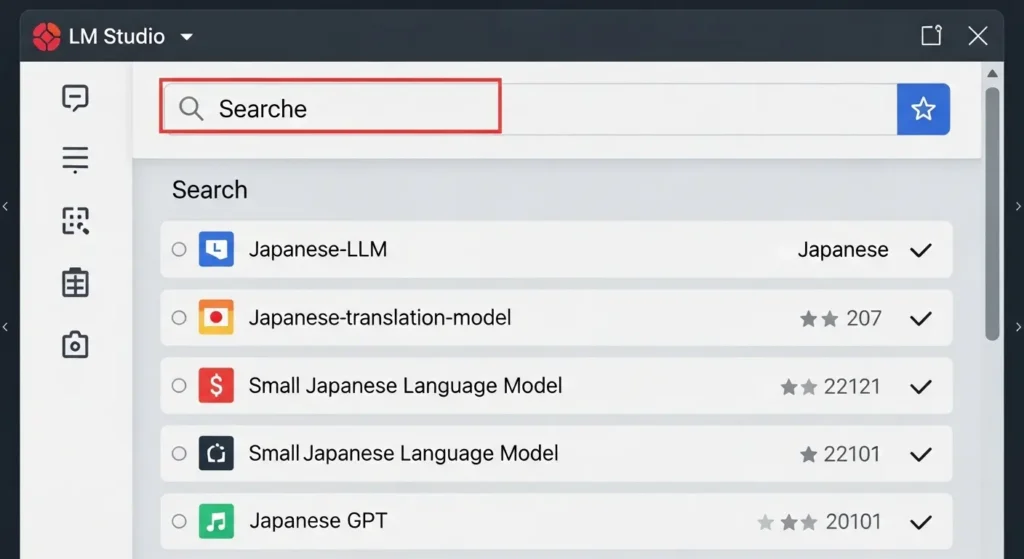
Task: Open the 'Japanese-translation-model' name
Action: (x=380, y=317)
